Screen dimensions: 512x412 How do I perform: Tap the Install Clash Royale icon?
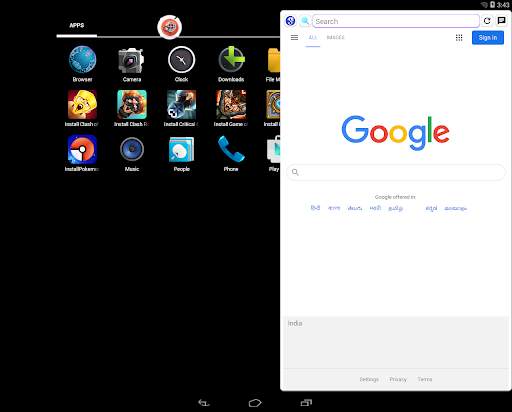pos(132,105)
